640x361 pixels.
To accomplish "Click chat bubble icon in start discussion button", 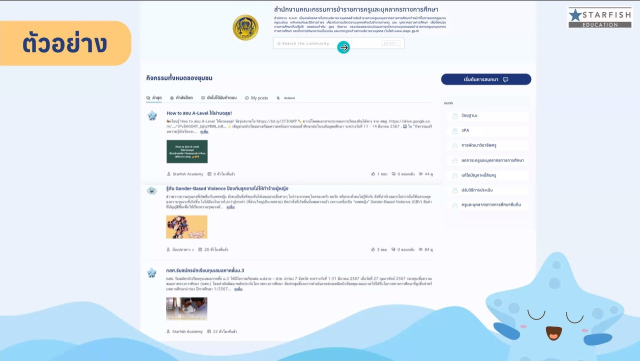I will [x=506, y=79].
